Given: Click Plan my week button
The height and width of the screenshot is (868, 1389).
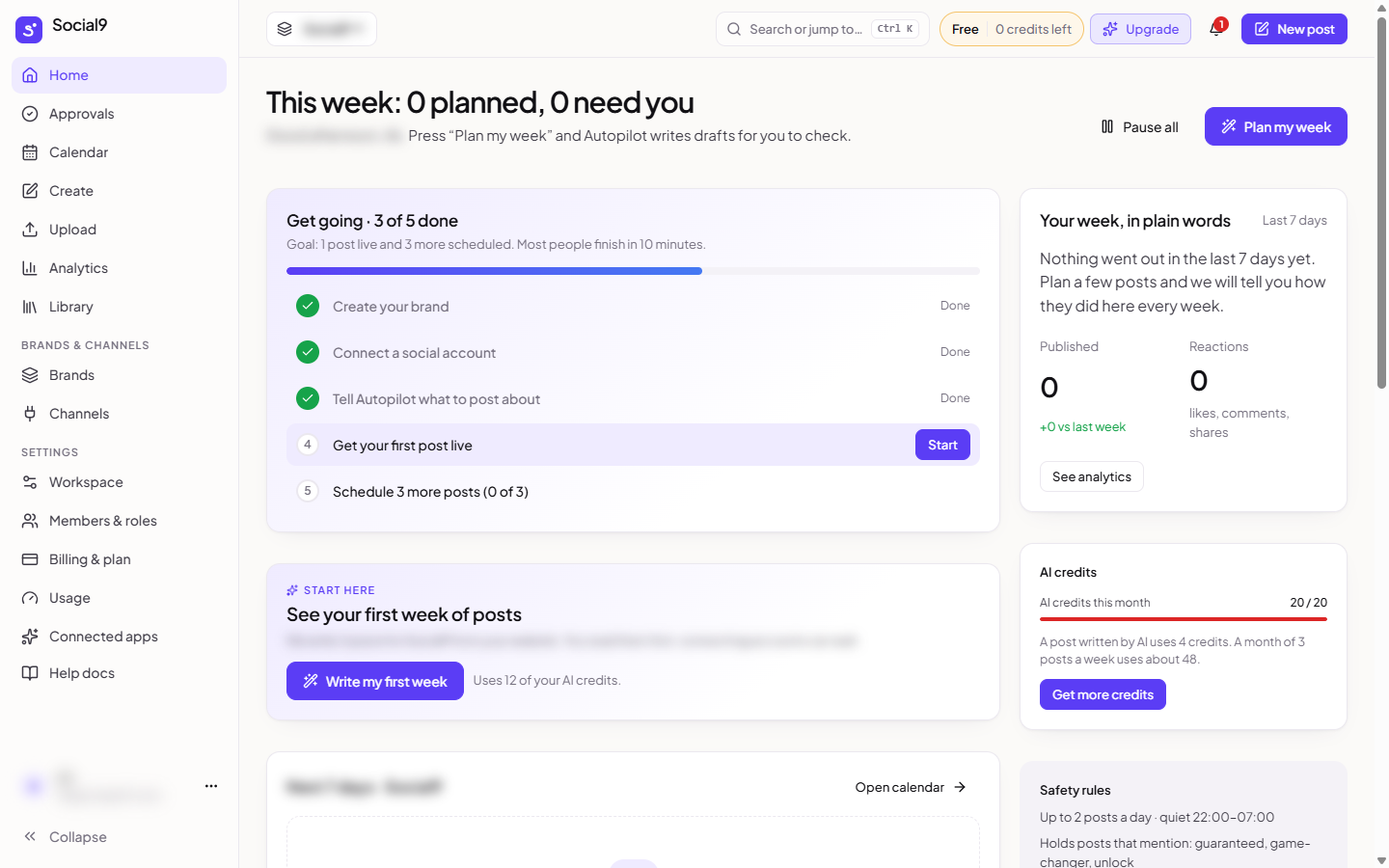Looking at the screenshot, I should pyautogui.click(x=1275, y=126).
